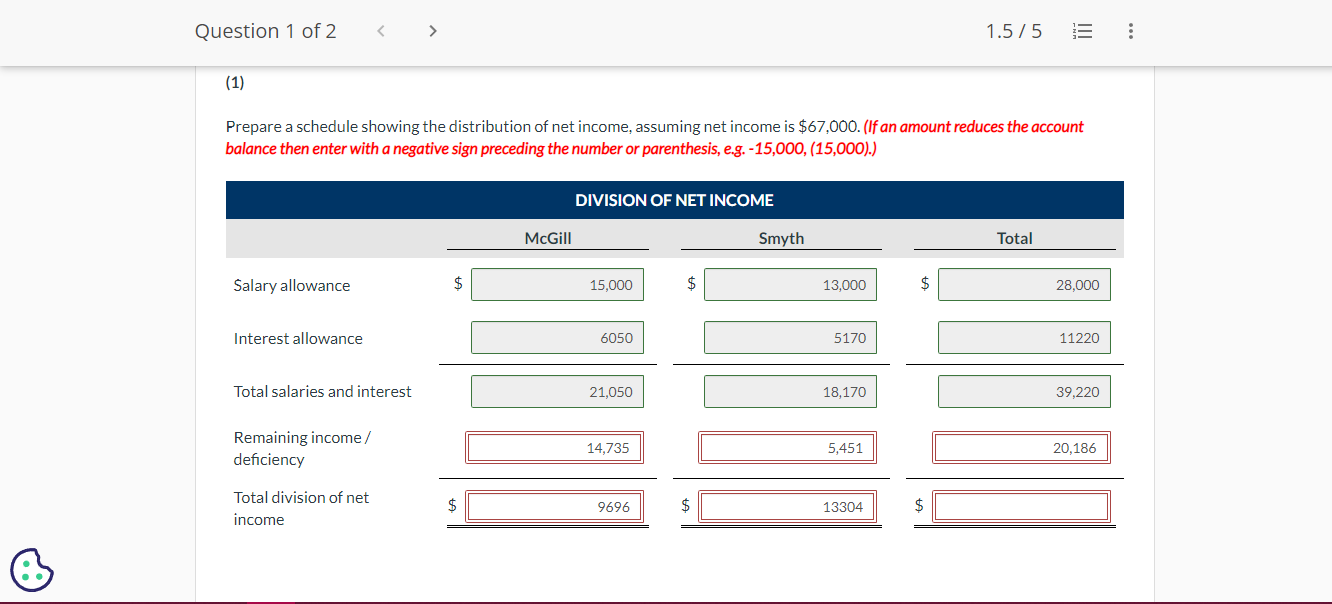The image size is (1332, 604).
Task: Select the McGill interest allowance field showing 6050
Action: coord(557,337)
